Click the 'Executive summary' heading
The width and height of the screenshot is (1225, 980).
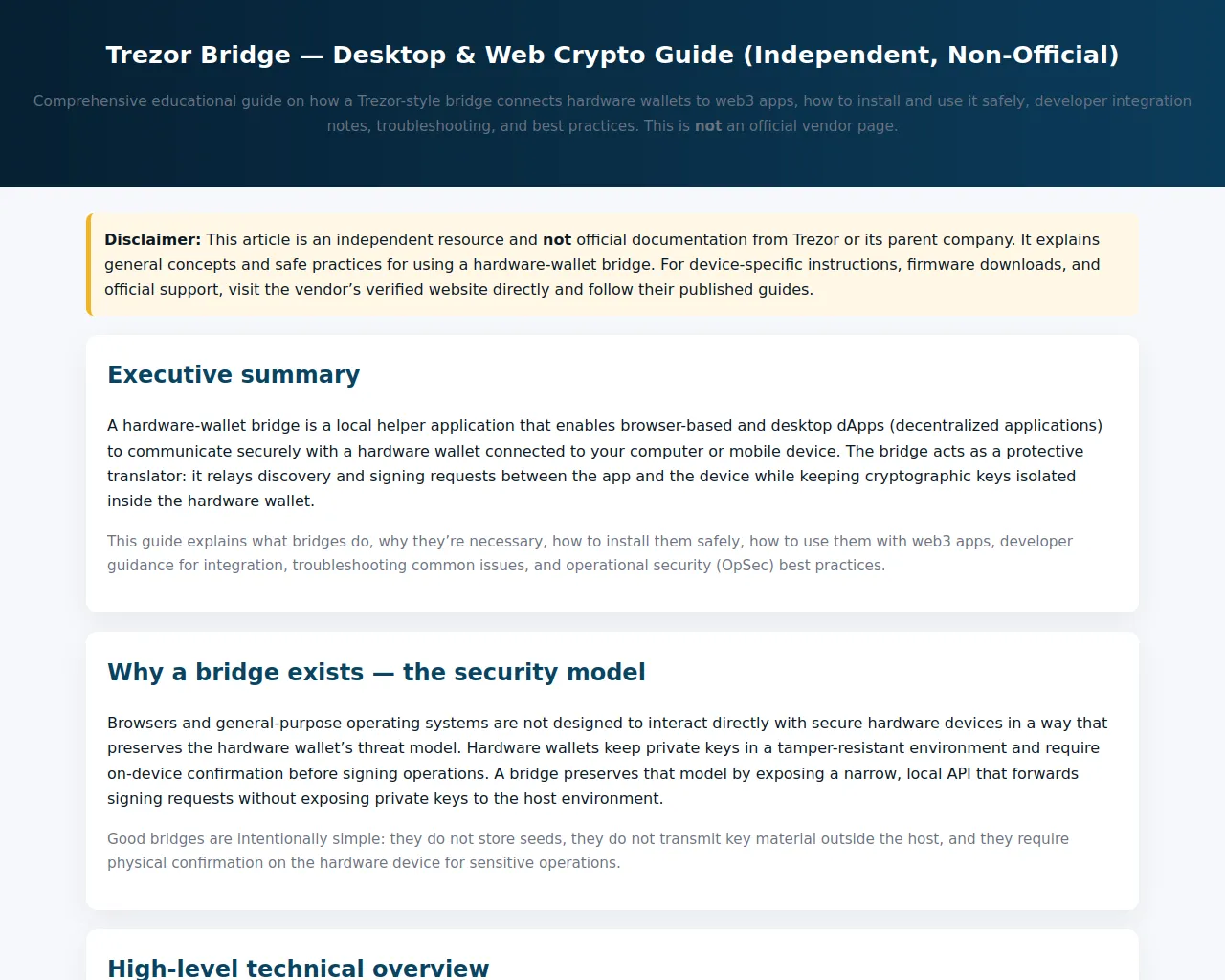(234, 374)
